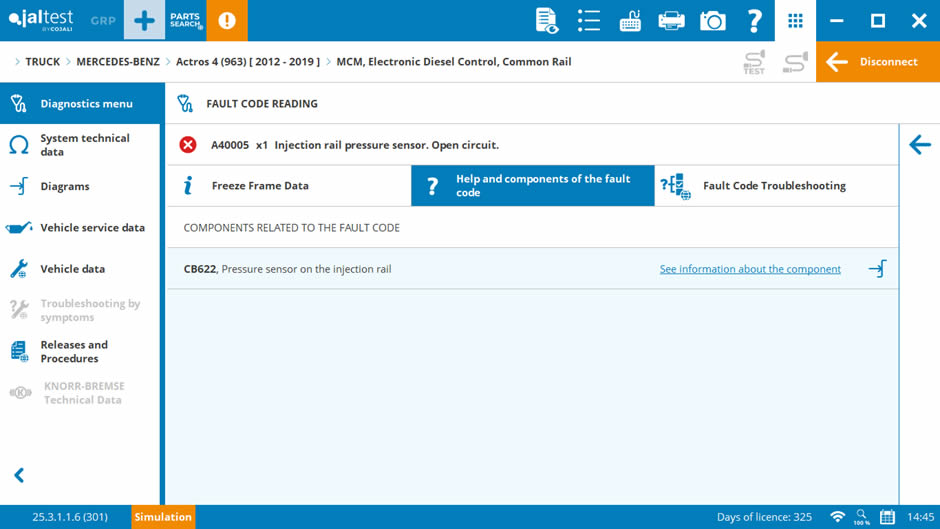The image size is (940, 529).
Task: Go back with the blue arrow
Action: [920, 145]
